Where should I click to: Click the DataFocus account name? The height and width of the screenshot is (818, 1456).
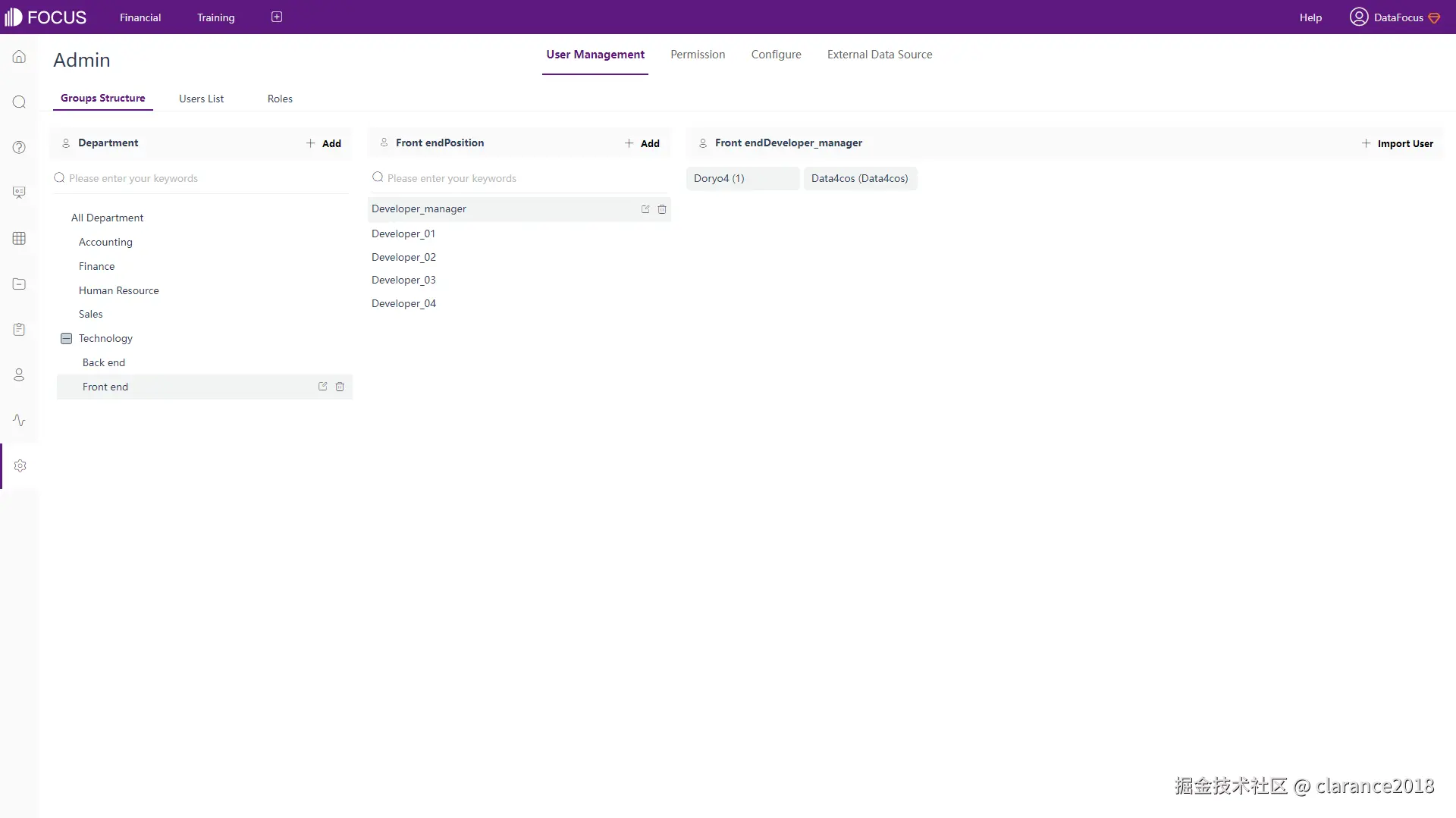(1398, 17)
